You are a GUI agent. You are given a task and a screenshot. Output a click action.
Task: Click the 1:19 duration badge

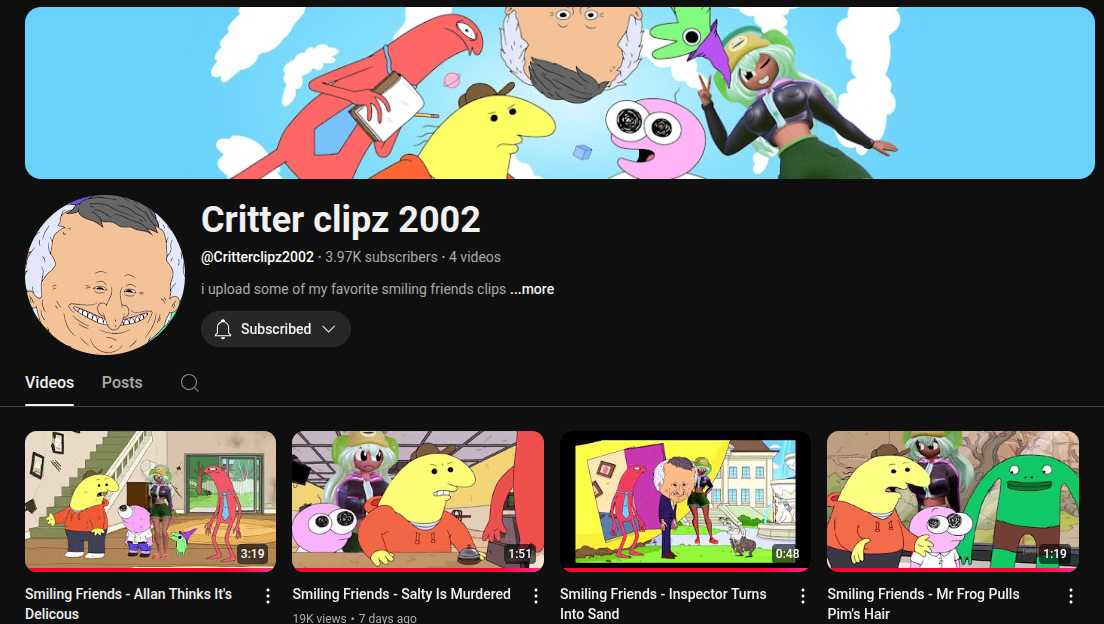(1055, 554)
